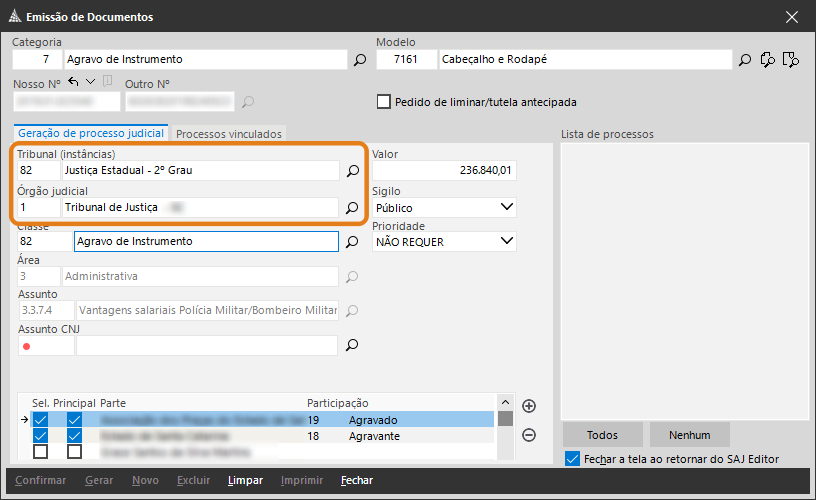Click Fechar in the bottom bar
Image resolution: width=816 pixels, height=500 pixels.
pyautogui.click(x=357, y=480)
